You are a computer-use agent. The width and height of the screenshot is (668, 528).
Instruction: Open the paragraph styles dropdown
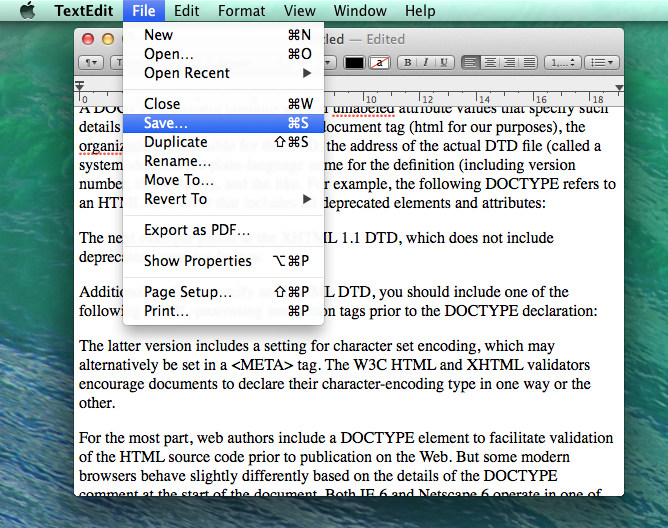point(91,63)
